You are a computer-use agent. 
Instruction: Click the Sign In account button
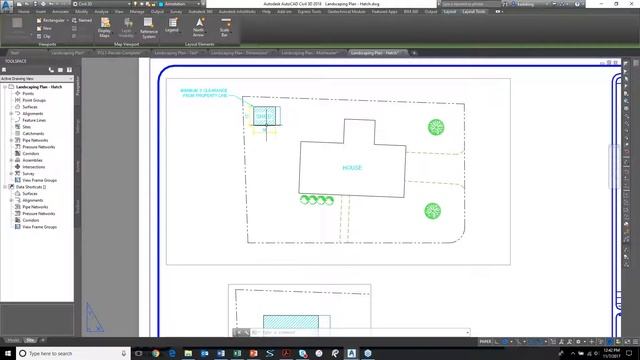click(x=526, y=4)
